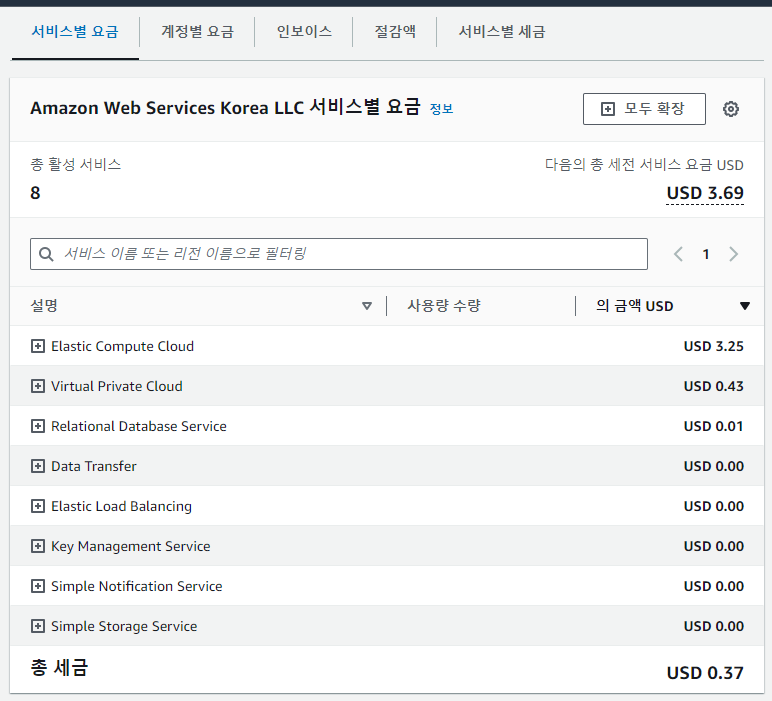
Task: Click the total pre-tax amount USD 3.69
Action: pyautogui.click(x=705, y=193)
